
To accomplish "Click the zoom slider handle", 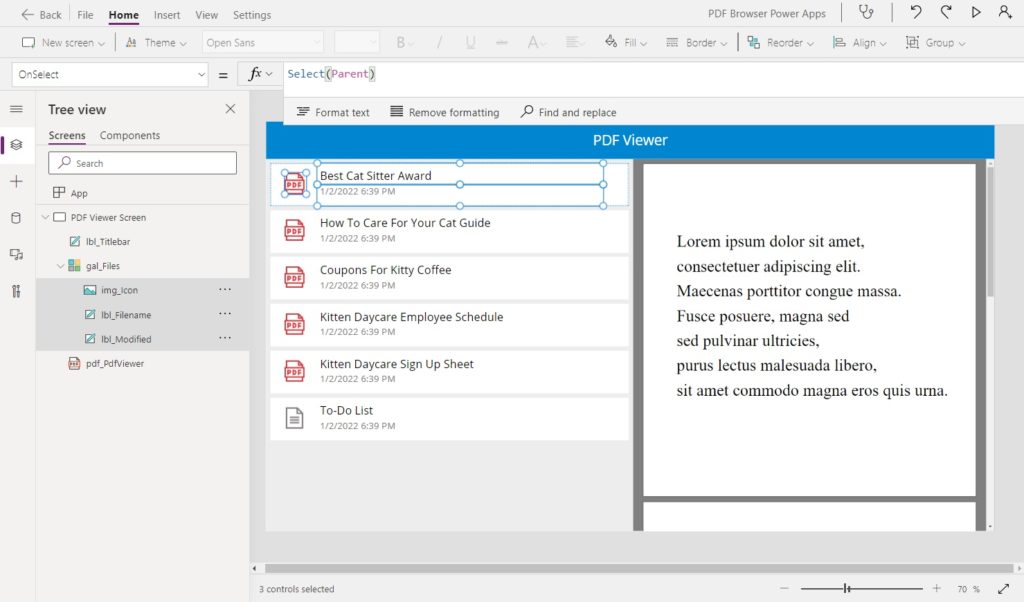I will pos(846,588).
